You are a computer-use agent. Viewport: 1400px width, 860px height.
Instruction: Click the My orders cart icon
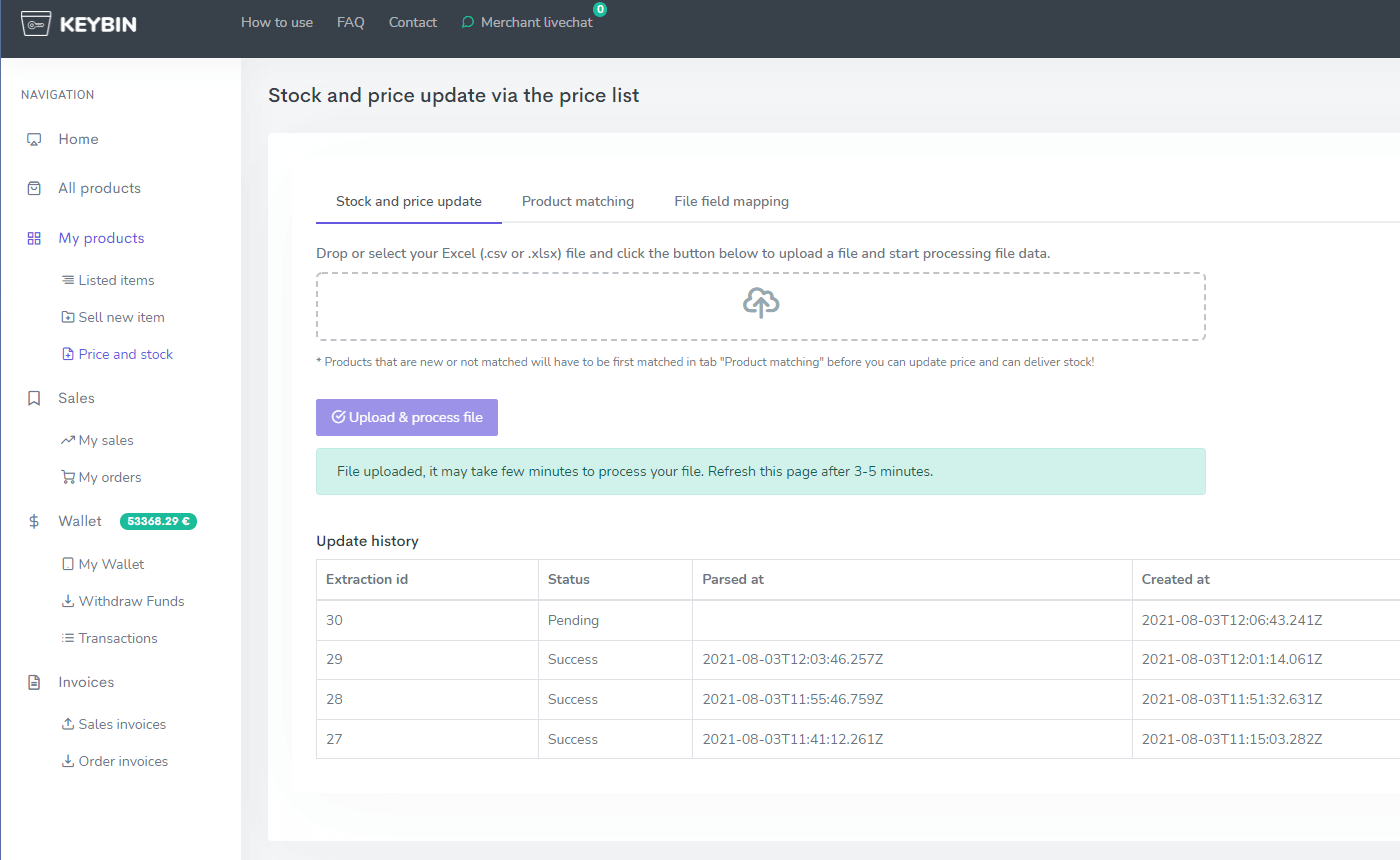(68, 478)
